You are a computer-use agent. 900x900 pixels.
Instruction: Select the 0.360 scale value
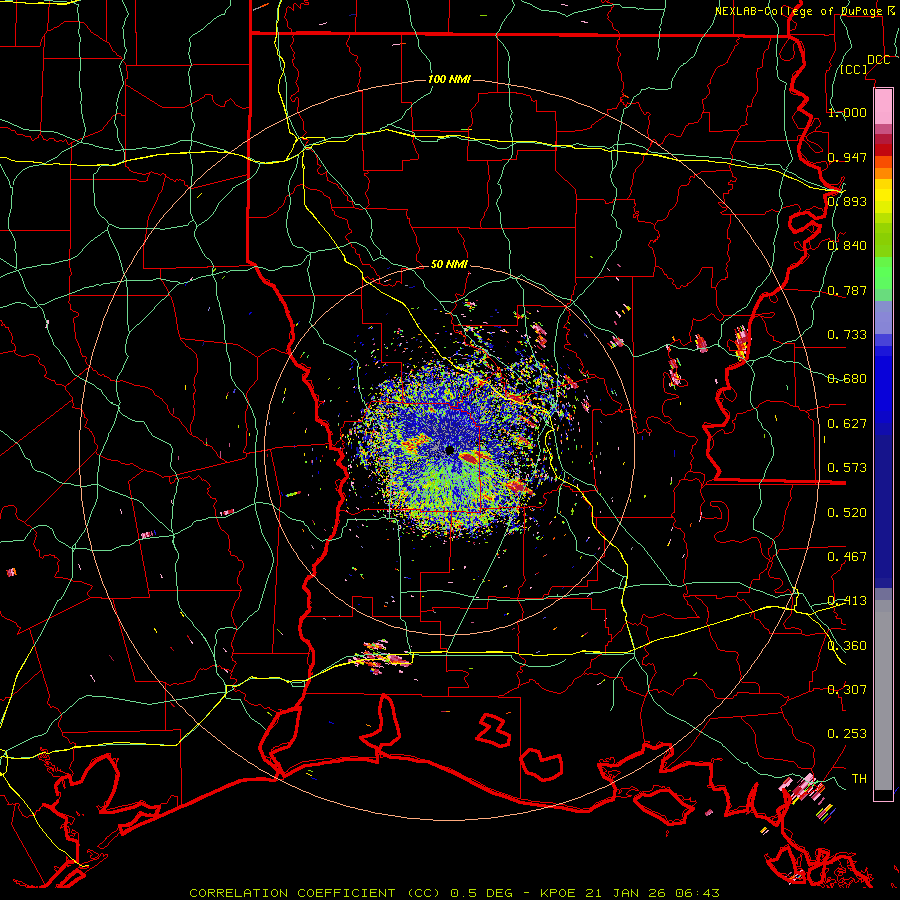point(847,646)
